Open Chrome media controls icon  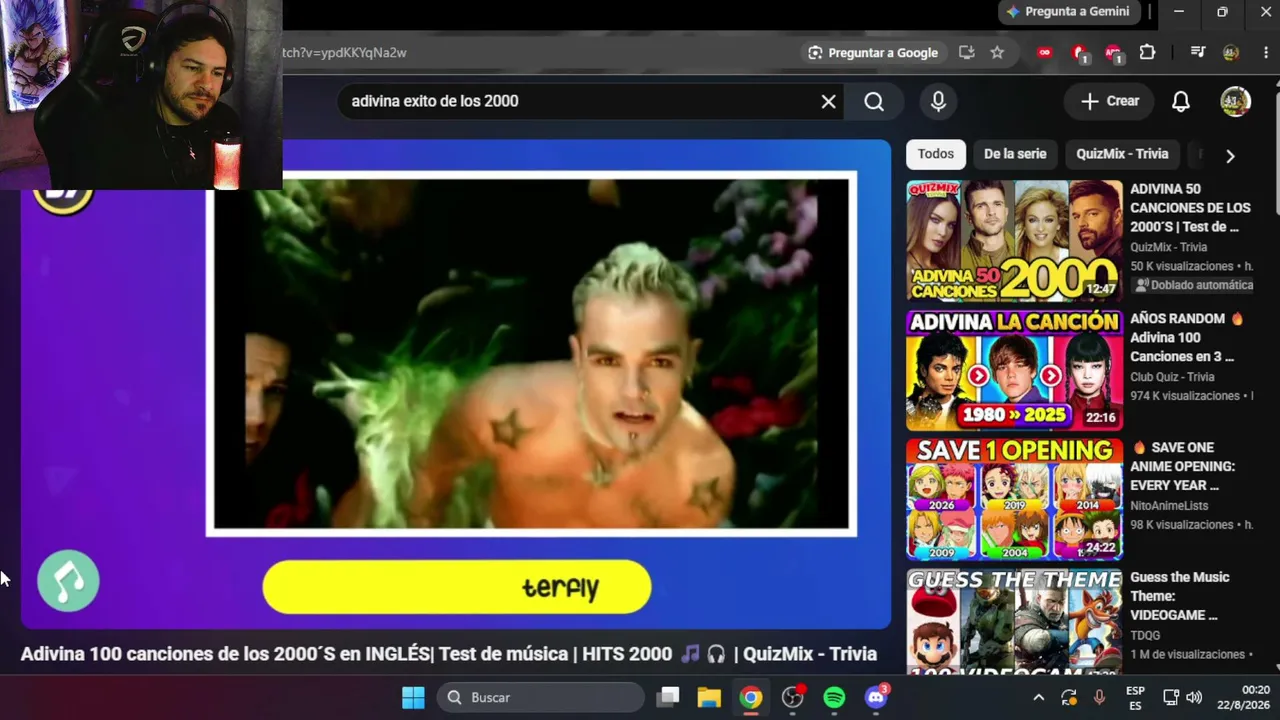tap(1198, 53)
